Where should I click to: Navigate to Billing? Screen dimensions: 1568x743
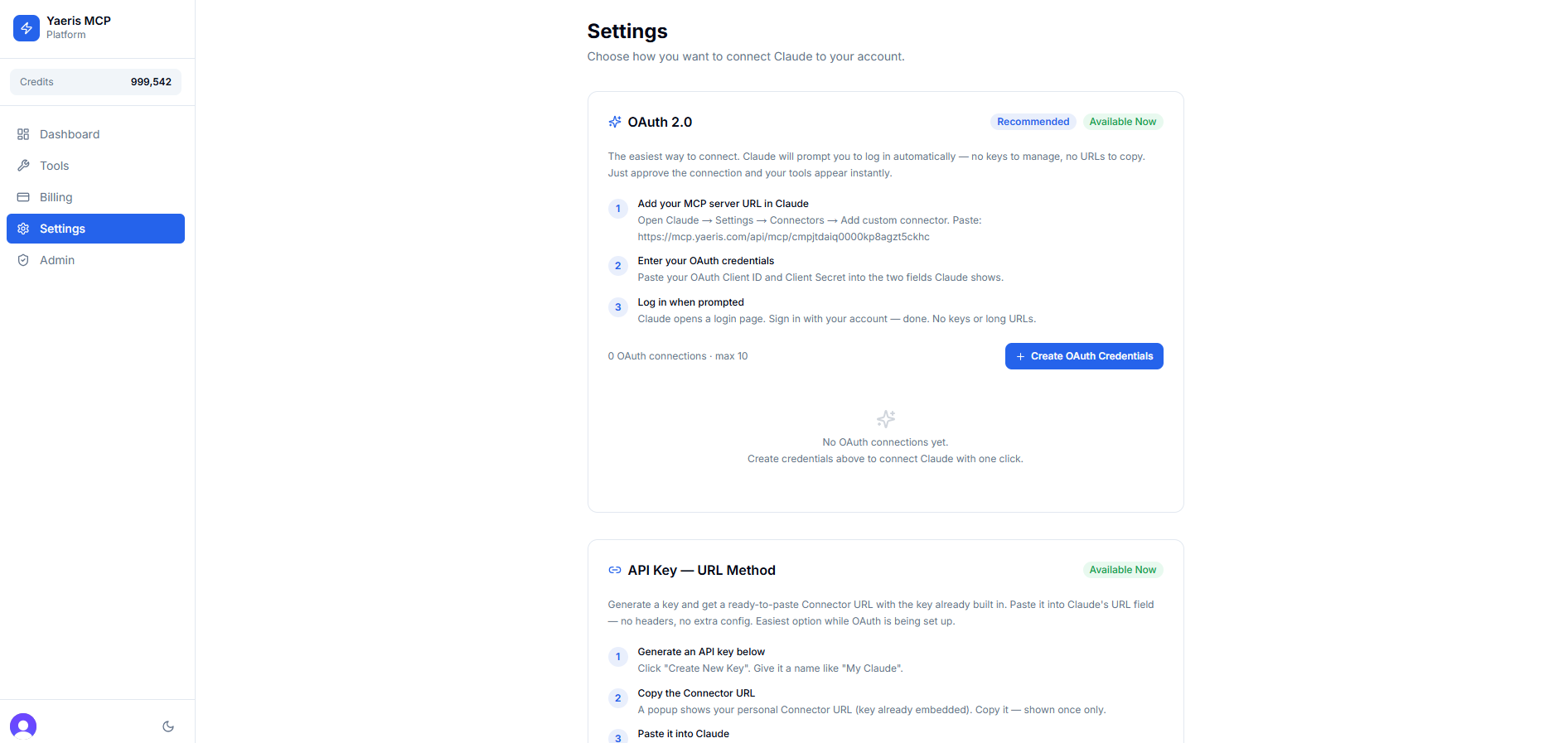click(95, 197)
